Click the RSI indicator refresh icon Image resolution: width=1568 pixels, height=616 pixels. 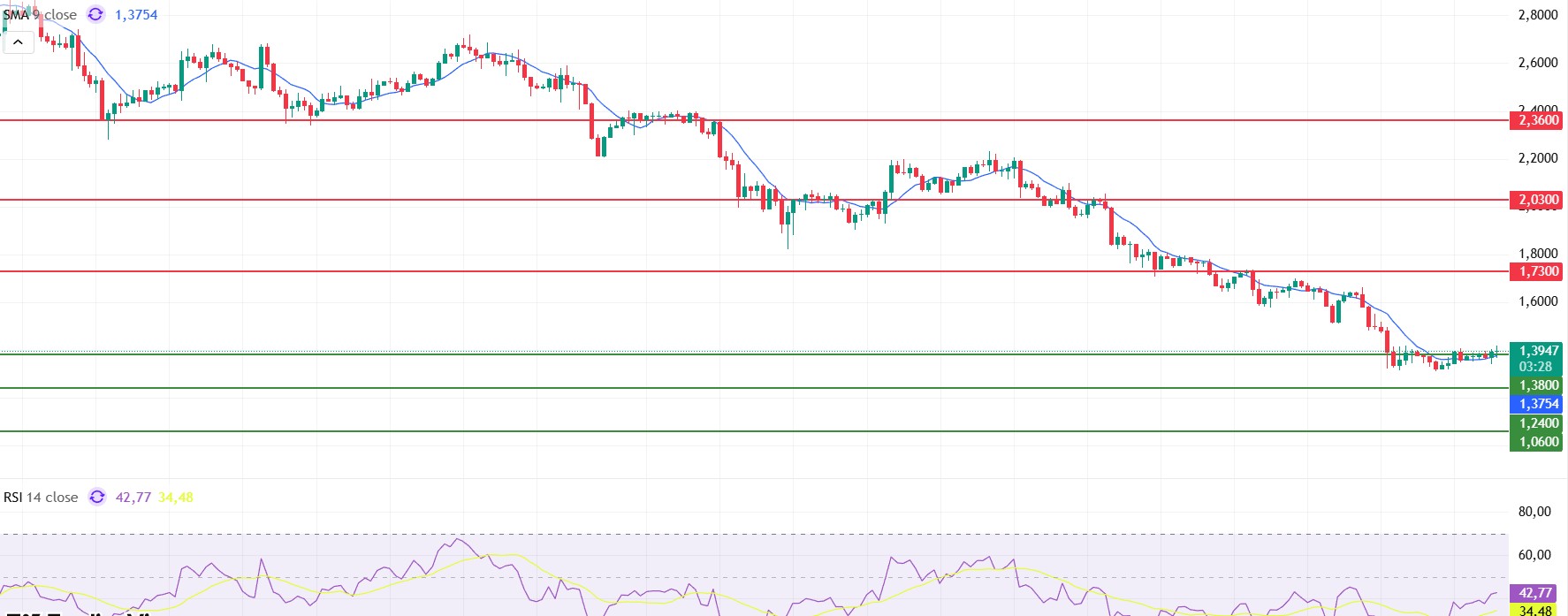click(x=96, y=498)
